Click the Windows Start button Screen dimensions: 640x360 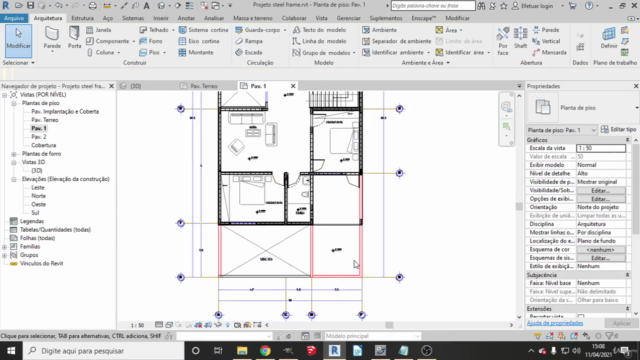11,351
